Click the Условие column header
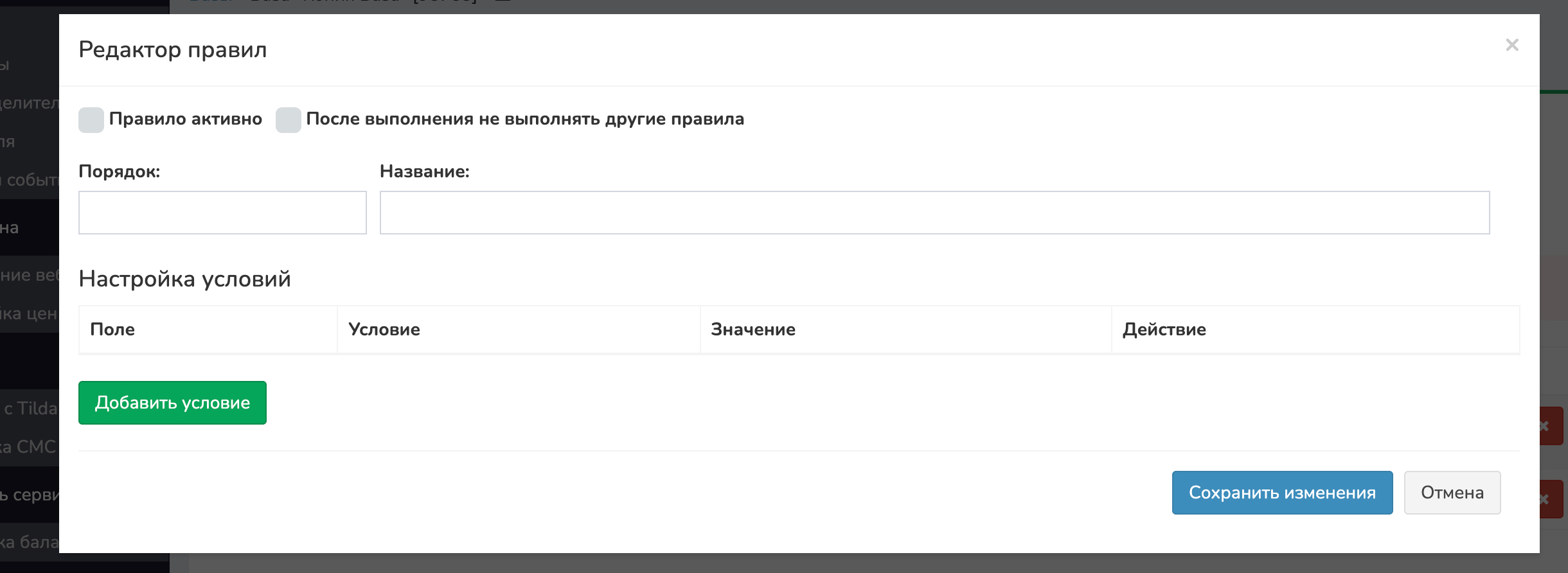 pyautogui.click(x=384, y=330)
